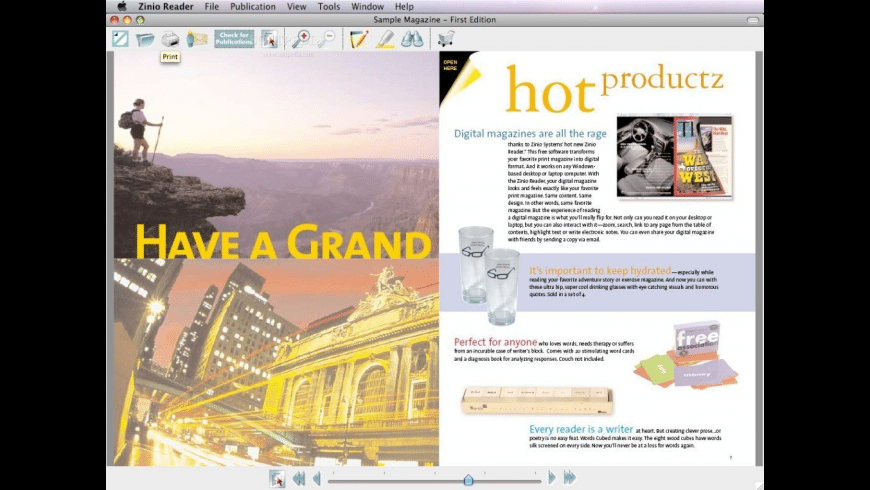
Task: Click the zoom in magnifier icon
Action: 301,39
